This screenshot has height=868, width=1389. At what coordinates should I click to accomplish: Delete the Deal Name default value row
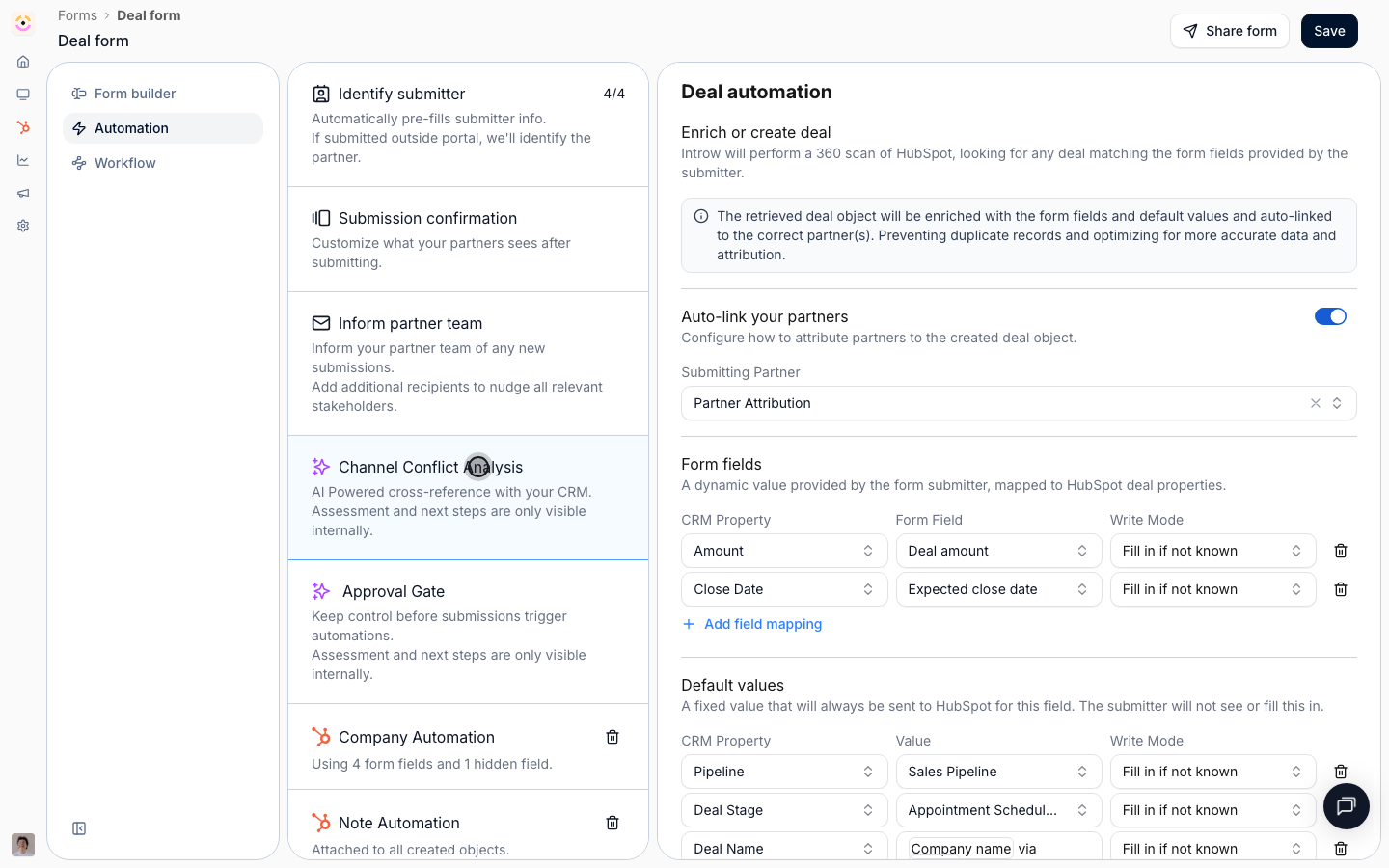[x=1341, y=849]
